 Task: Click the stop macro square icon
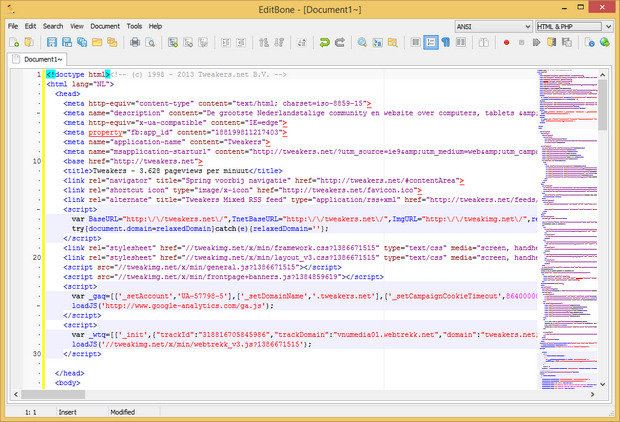tap(522, 42)
